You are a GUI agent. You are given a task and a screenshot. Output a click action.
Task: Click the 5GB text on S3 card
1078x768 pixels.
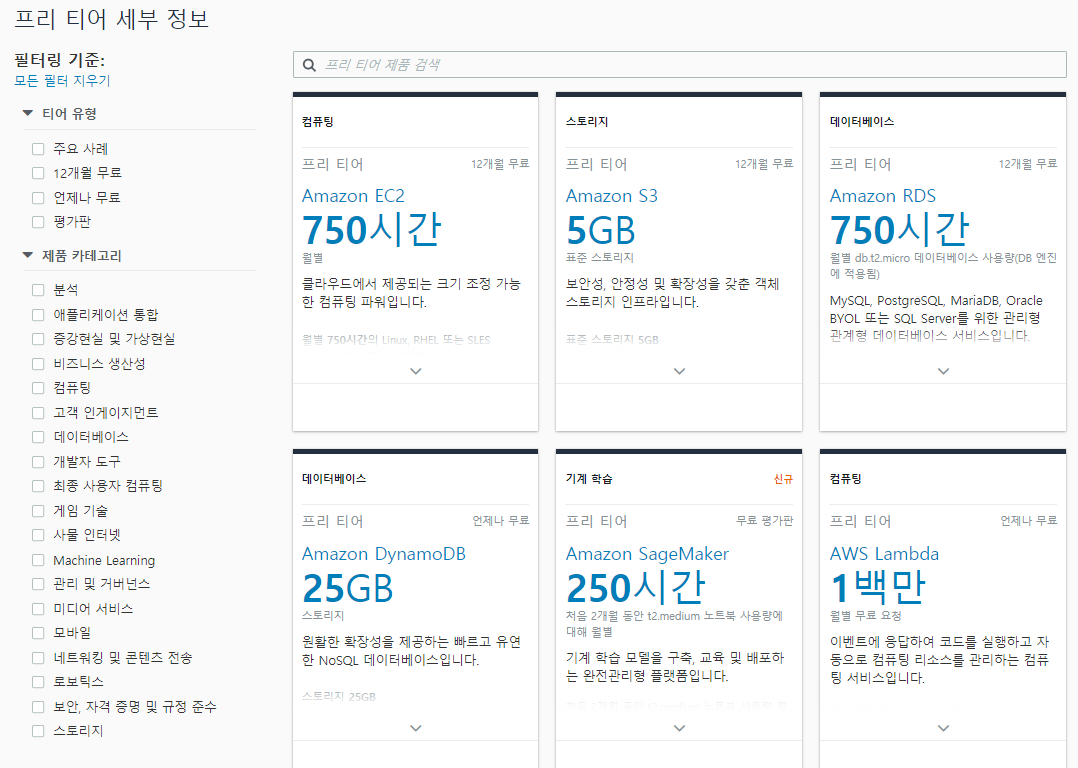[x=601, y=230]
